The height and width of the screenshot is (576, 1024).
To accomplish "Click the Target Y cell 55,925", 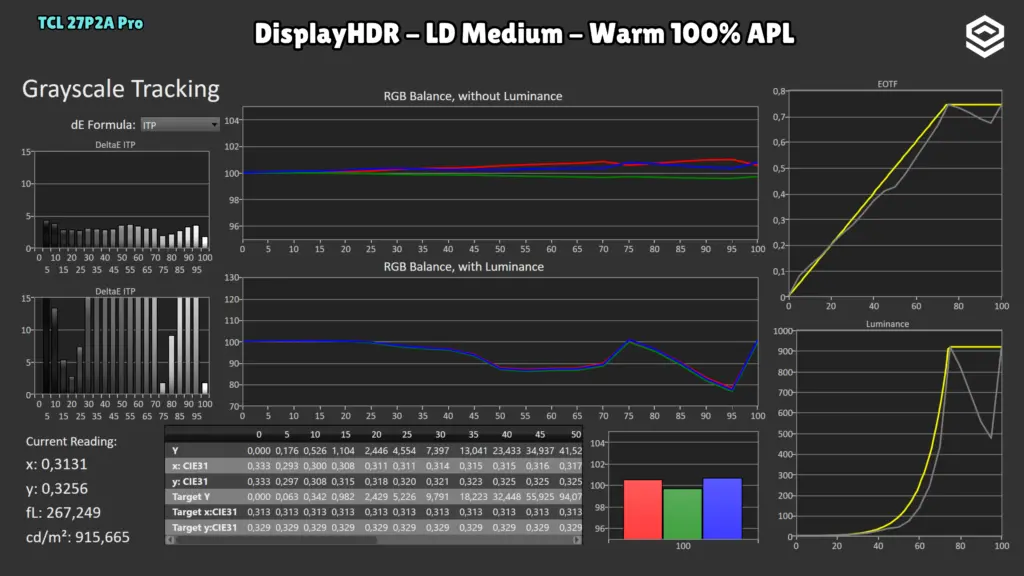I will coord(540,496).
